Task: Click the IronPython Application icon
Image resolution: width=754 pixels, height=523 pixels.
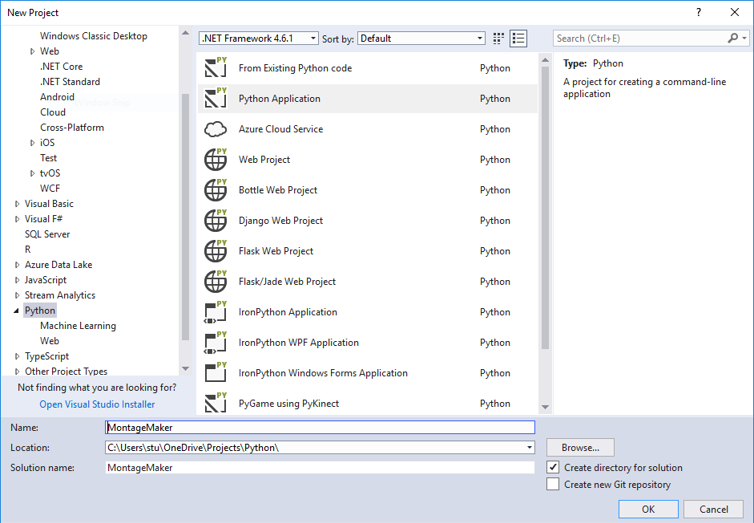Action: [x=215, y=312]
